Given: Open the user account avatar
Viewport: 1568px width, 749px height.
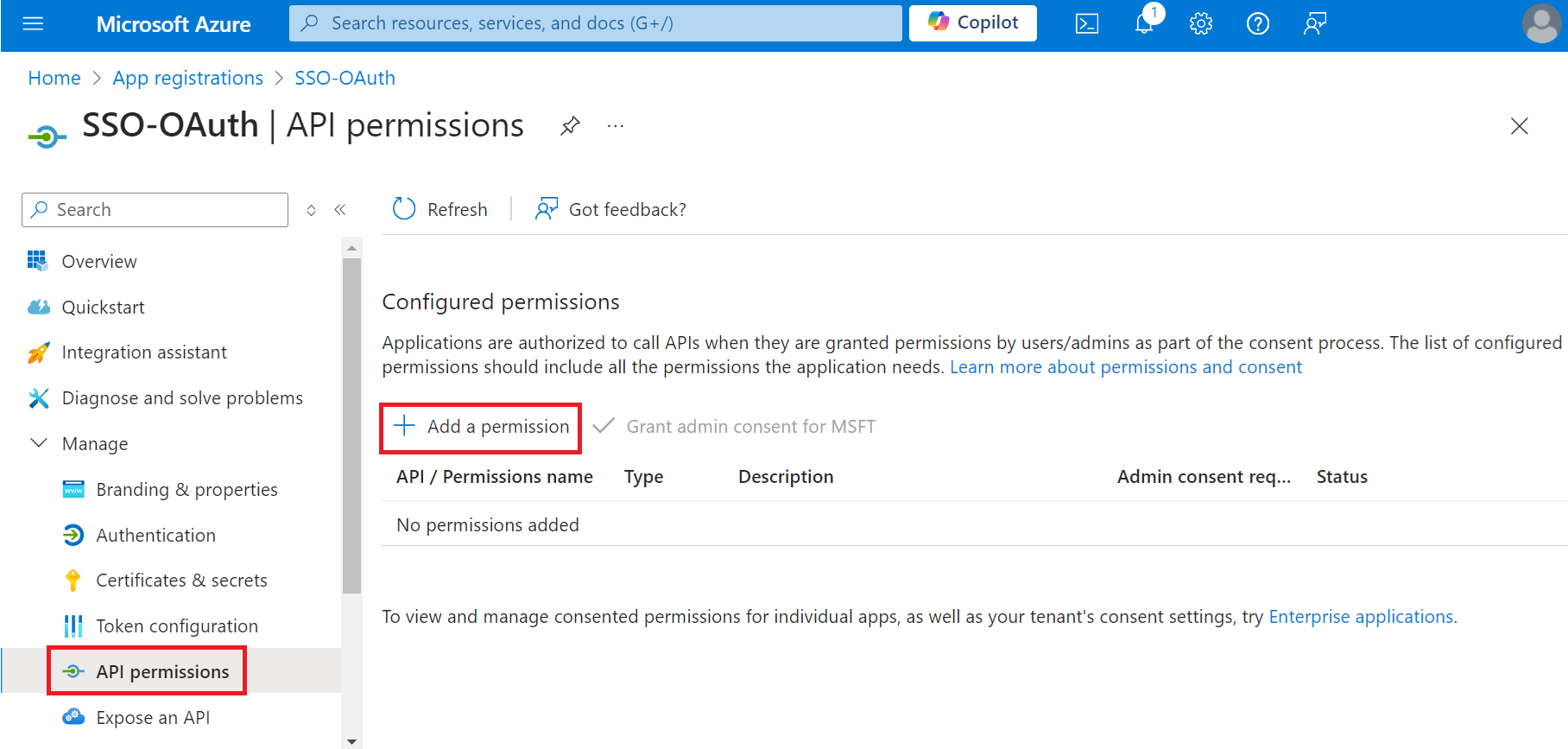Looking at the screenshot, I should click(x=1541, y=23).
